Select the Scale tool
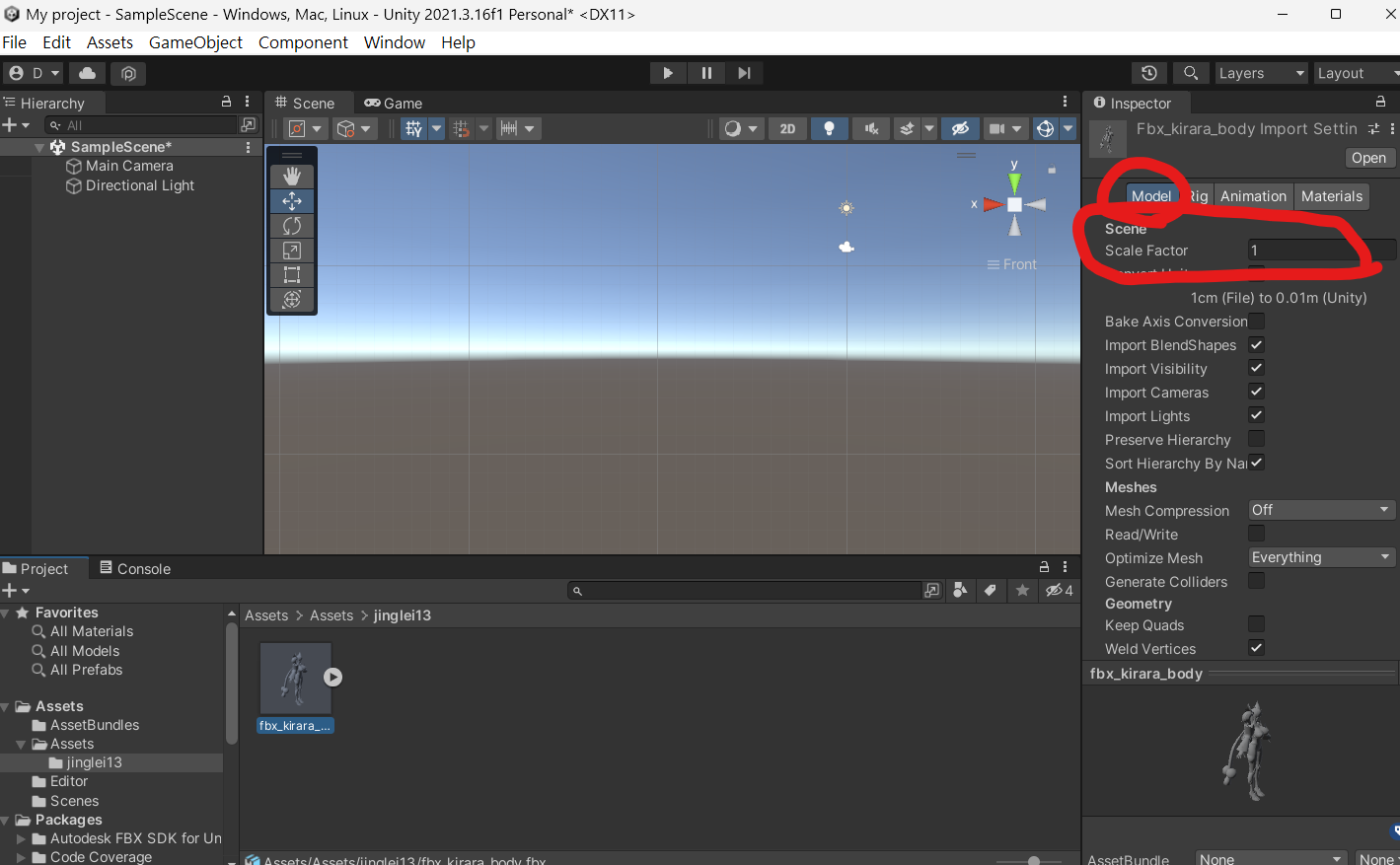Screen dimensions: 1400x865 [292, 251]
